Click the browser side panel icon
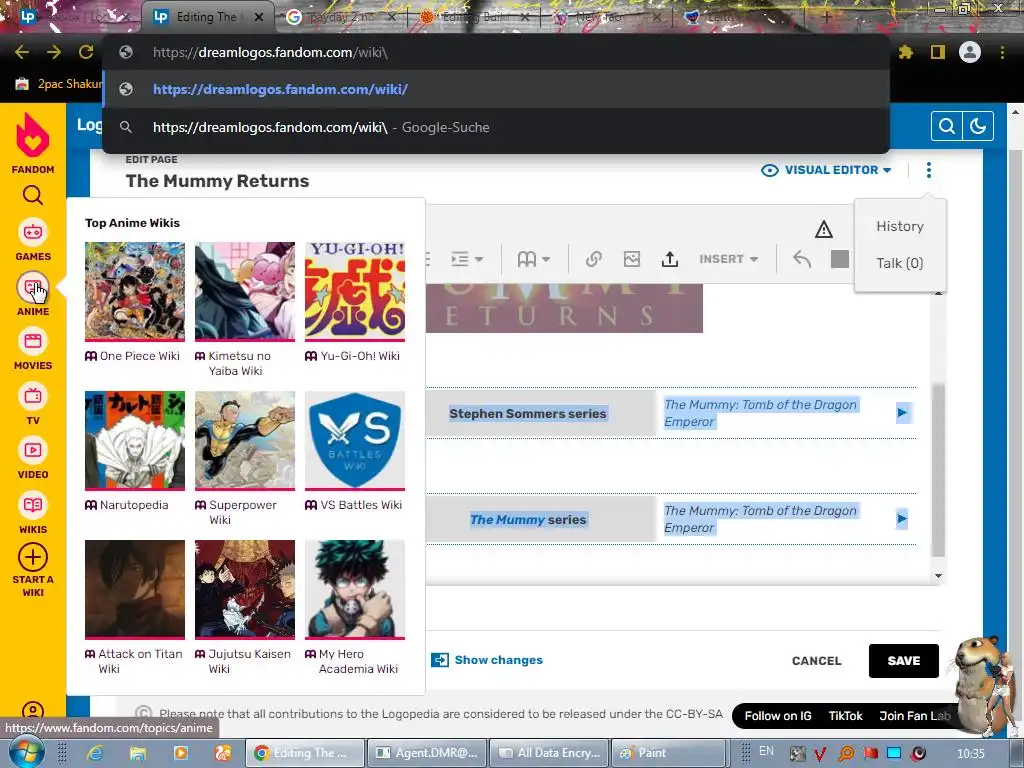This screenshot has width=1024, height=768. point(938,52)
